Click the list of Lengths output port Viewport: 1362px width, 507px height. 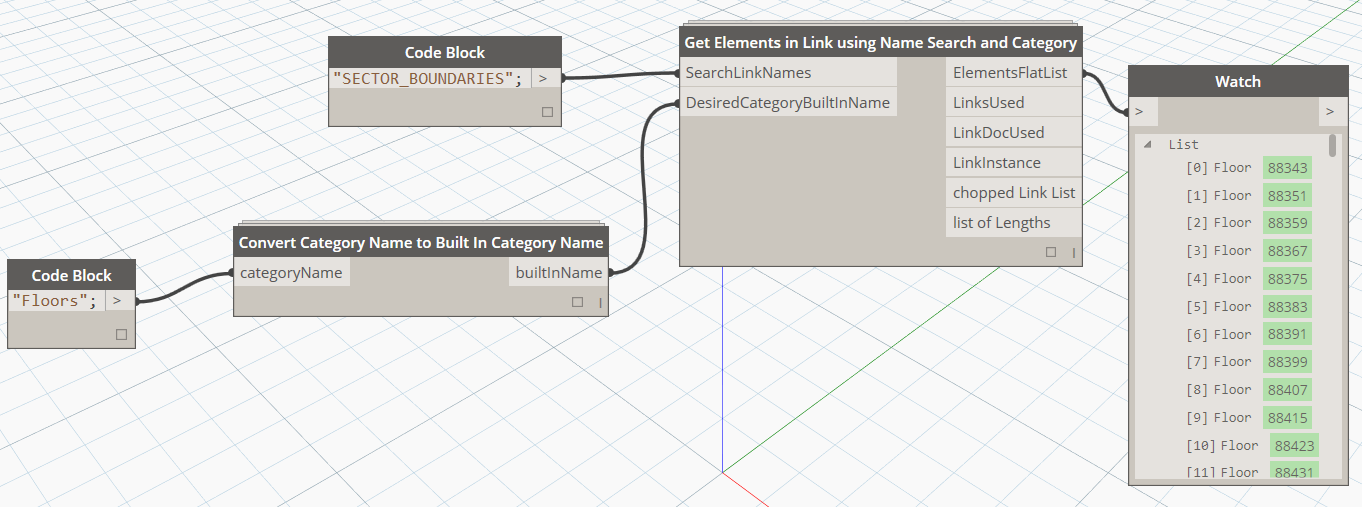pos(1001,223)
